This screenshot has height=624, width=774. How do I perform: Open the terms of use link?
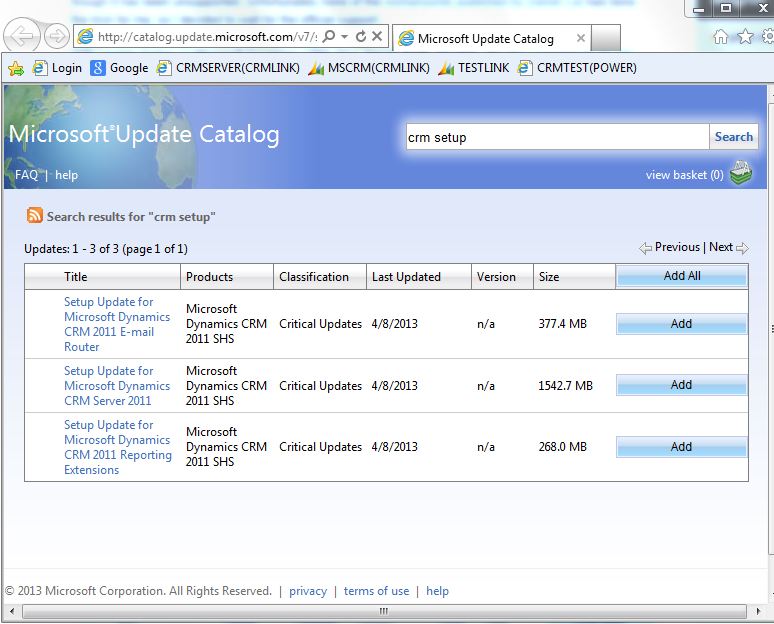[x=376, y=591]
